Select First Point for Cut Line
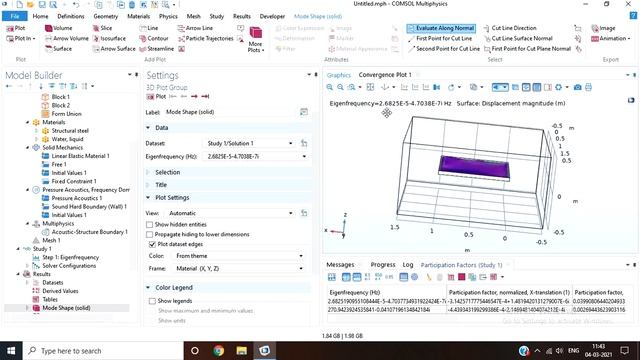Image resolution: width=640 pixels, height=360 pixels. click(x=440, y=38)
